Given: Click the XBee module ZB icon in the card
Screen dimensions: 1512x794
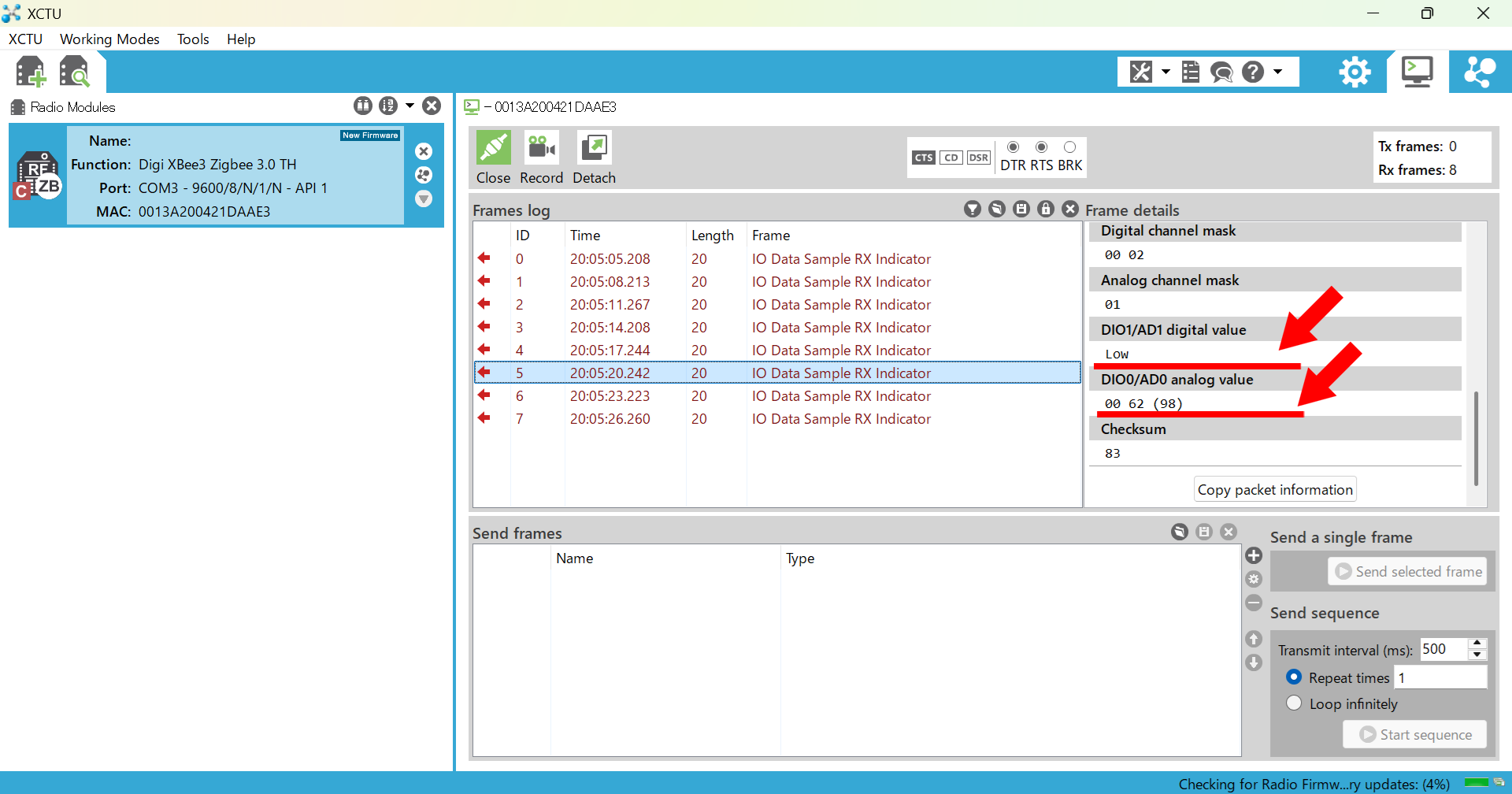Looking at the screenshot, I should [x=37, y=176].
